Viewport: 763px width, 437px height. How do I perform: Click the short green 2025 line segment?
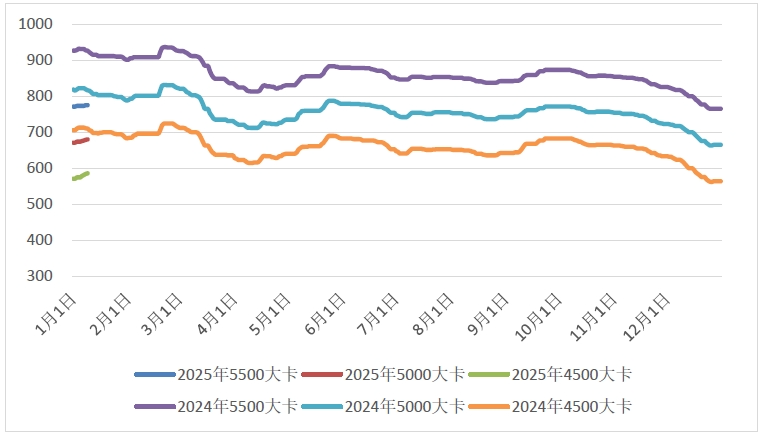click(x=80, y=176)
